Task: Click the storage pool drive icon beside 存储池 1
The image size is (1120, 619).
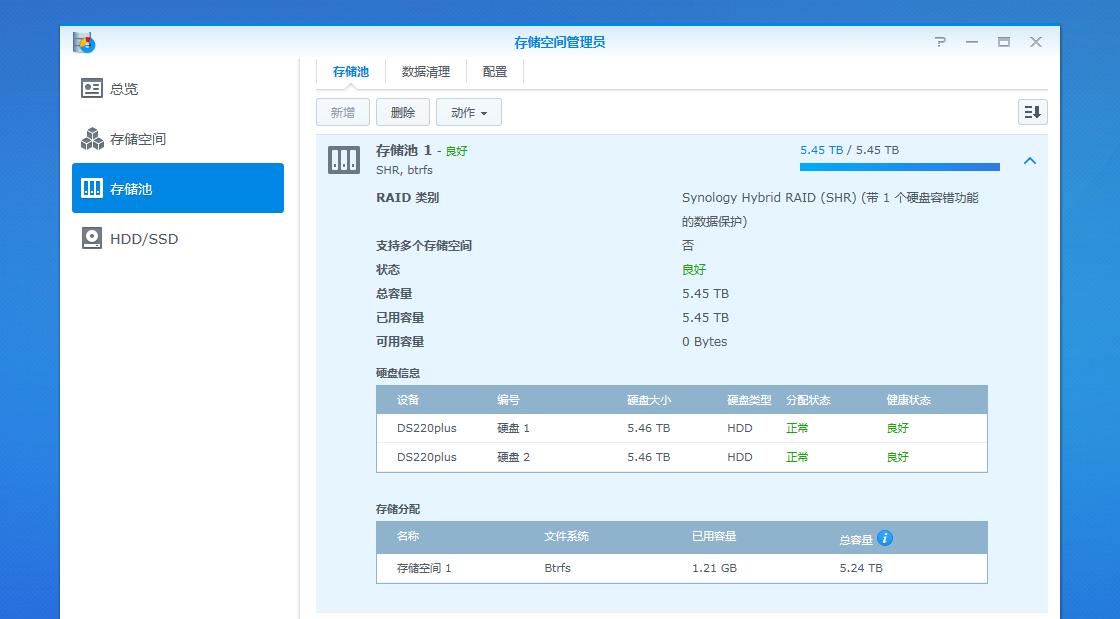Action: pos(343,158)
